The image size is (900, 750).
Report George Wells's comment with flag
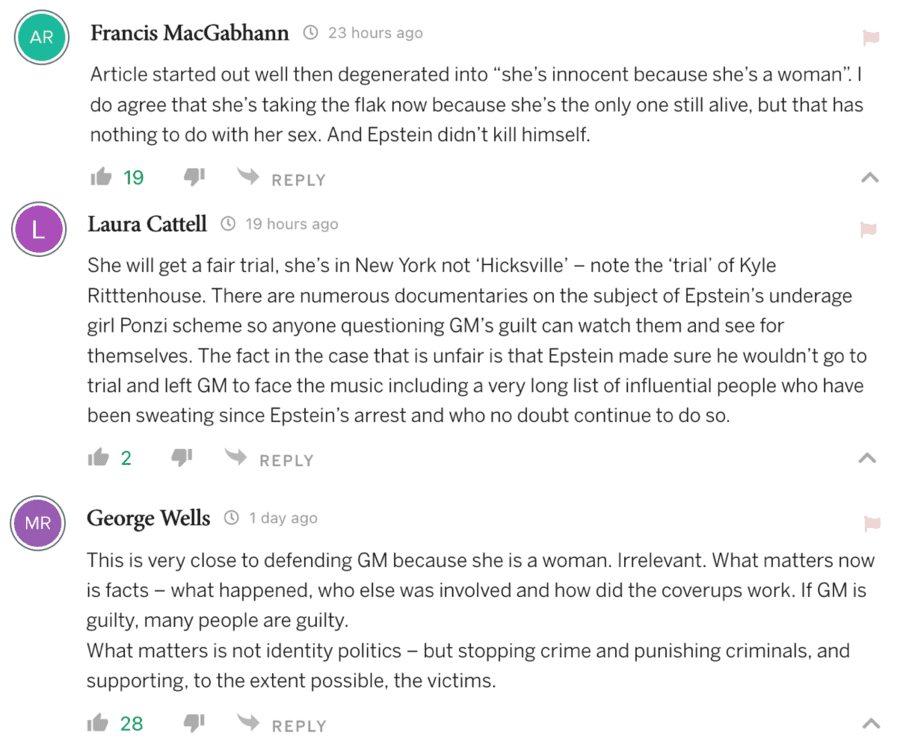[x=870, y=524]
